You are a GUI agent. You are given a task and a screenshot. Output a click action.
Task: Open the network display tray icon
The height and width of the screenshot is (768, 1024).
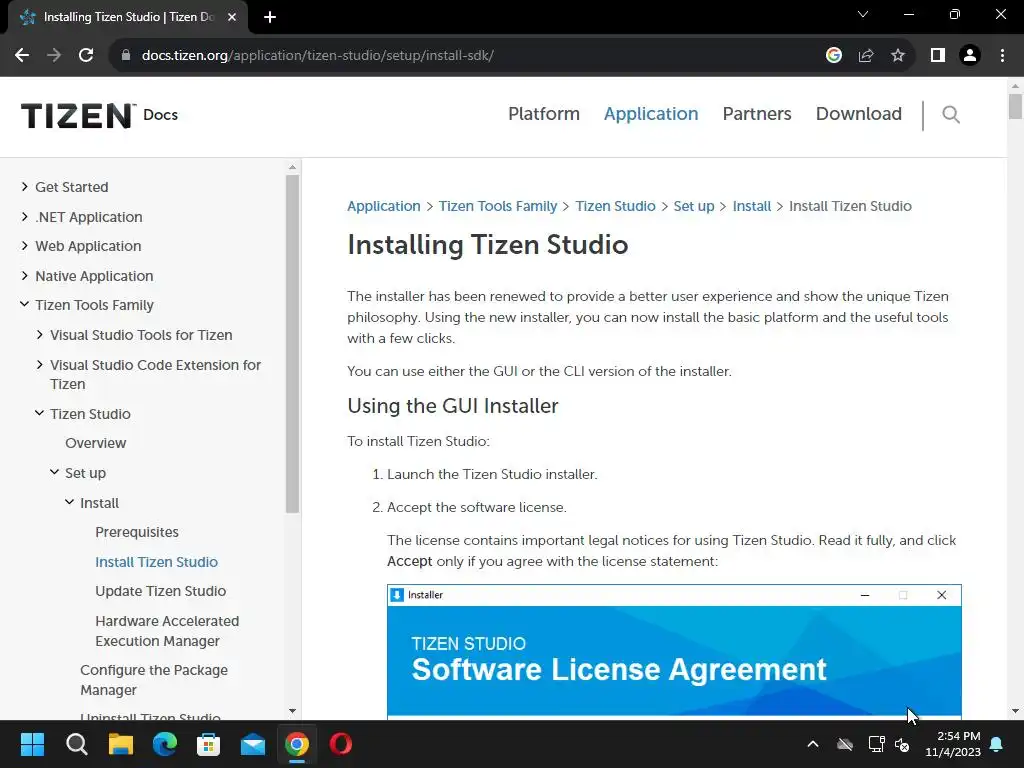coord(876,744)
